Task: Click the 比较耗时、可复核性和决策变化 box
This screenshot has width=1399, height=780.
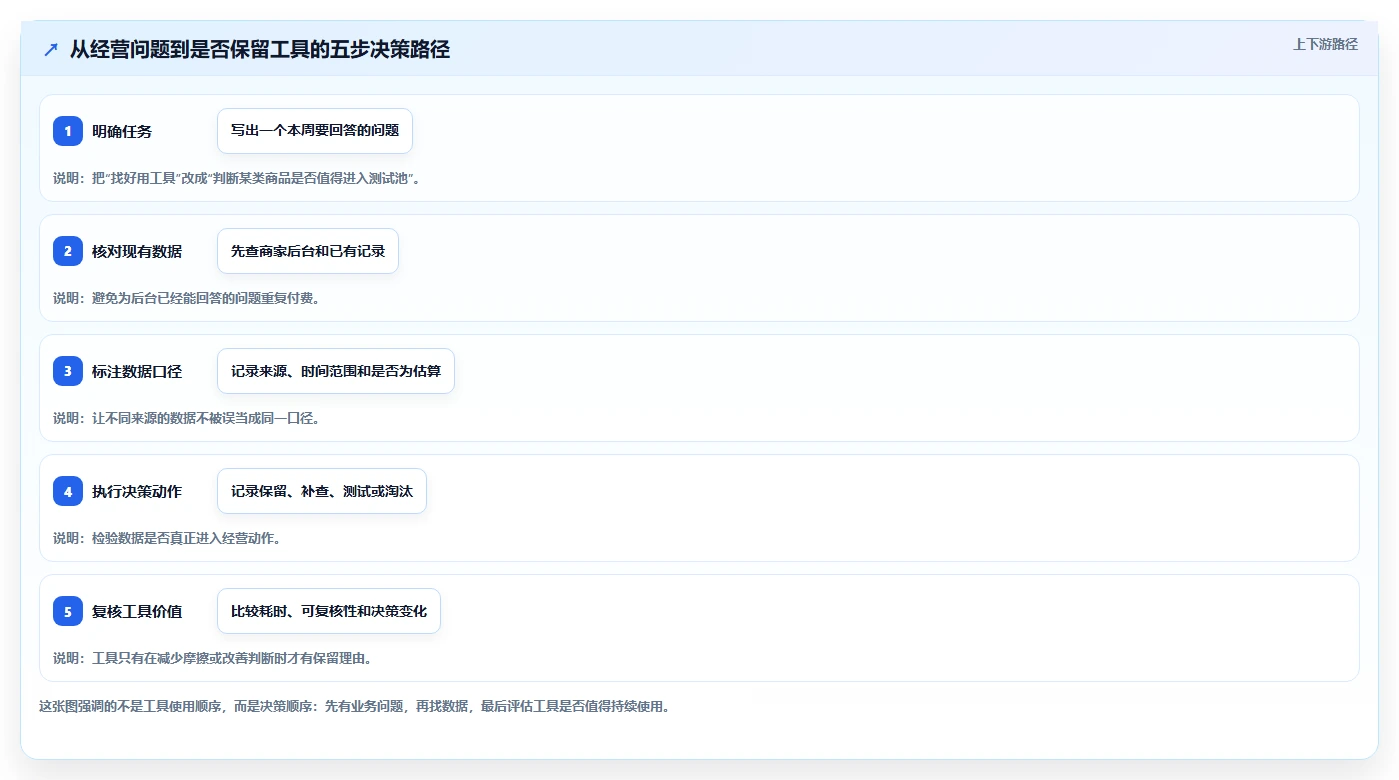Action: pyautogui.click(x=329, y=611)
